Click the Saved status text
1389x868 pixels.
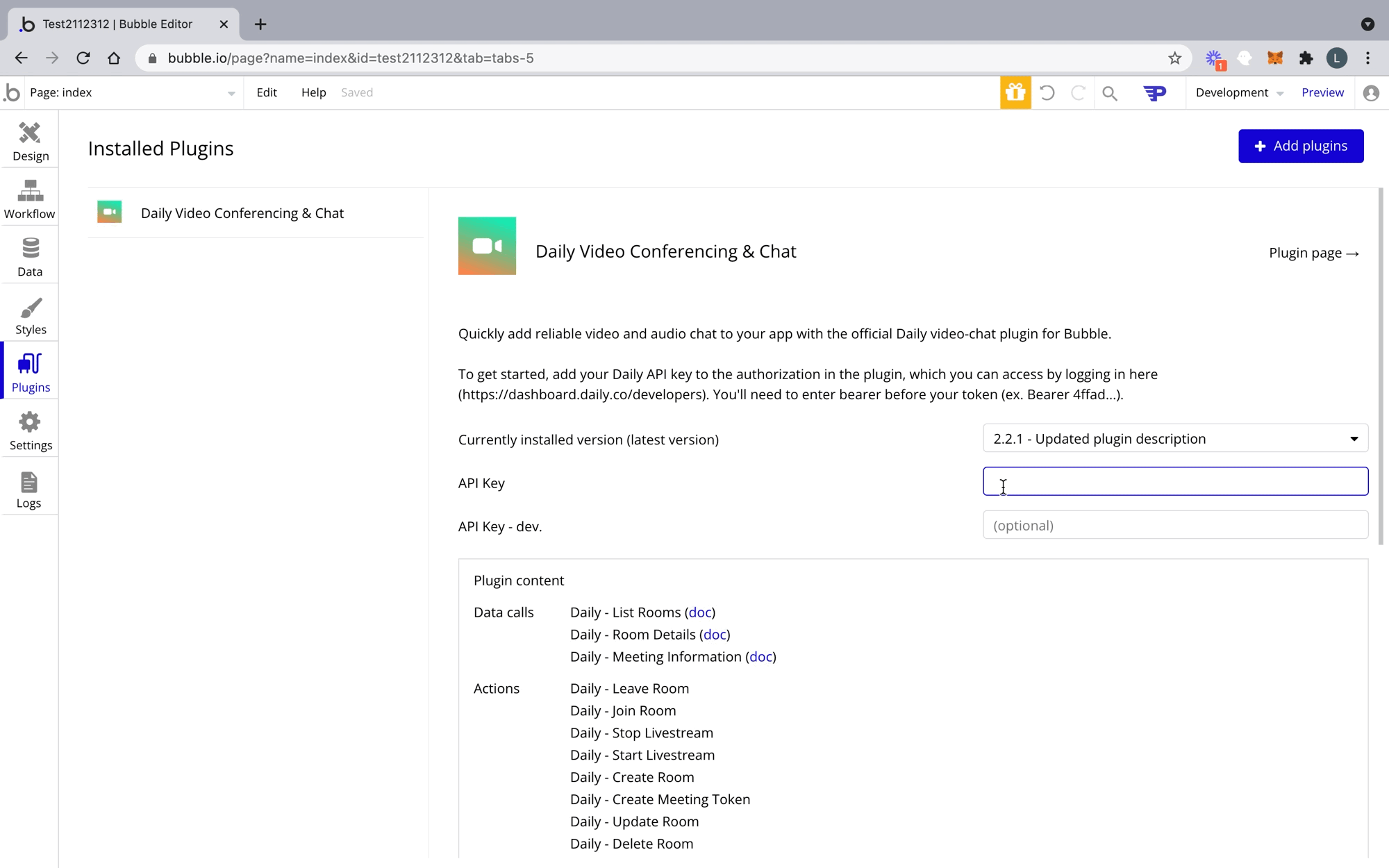357,93
